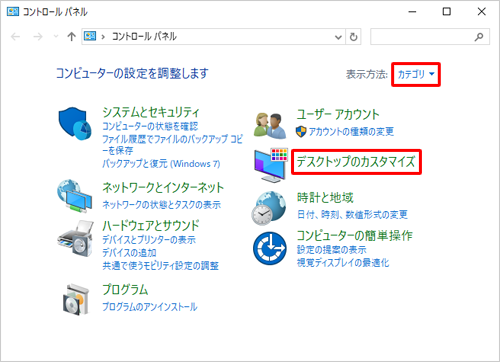Image resolution: width=500 pixels, height=362 pixels.
Task: Click コントロール パネル in the address bar
Action: pyautogui.click(x=144, y=36)
